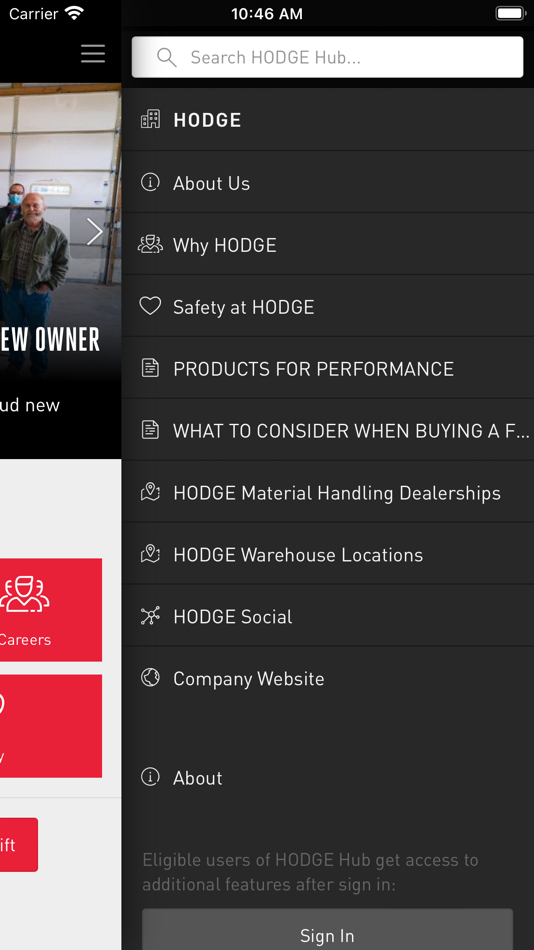Click the Wi-Fi status icon
Image resolution: width=534 pixels, height=950 pixels.
tap(75, 13)
